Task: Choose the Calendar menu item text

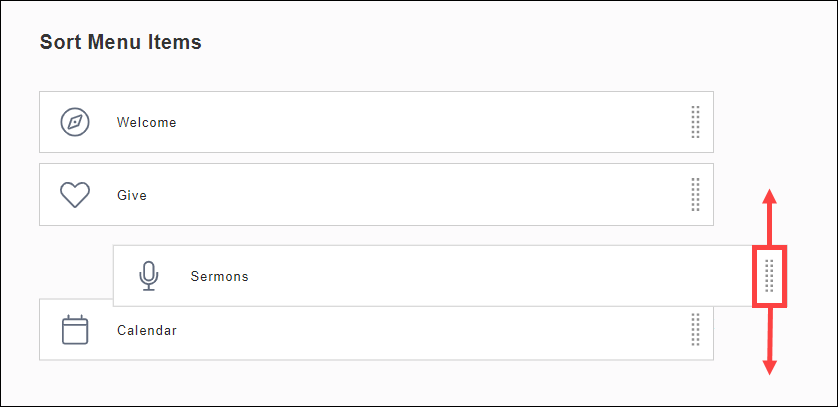Action: click(x=146, y=331)
